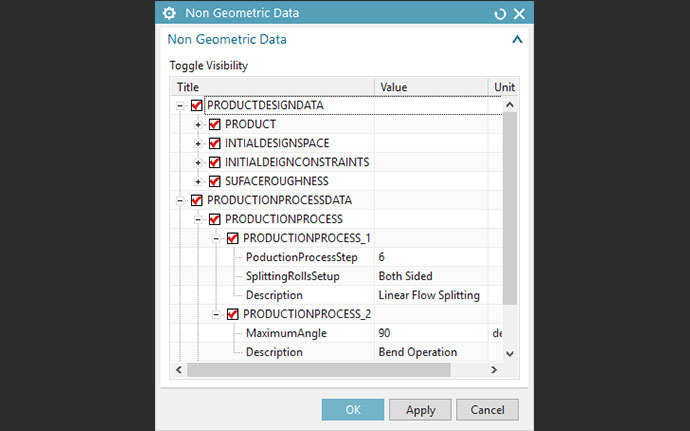Select the SplittingRollsSetup row
690x431 pixels.
pyautogui.click(x=337, y=276)
